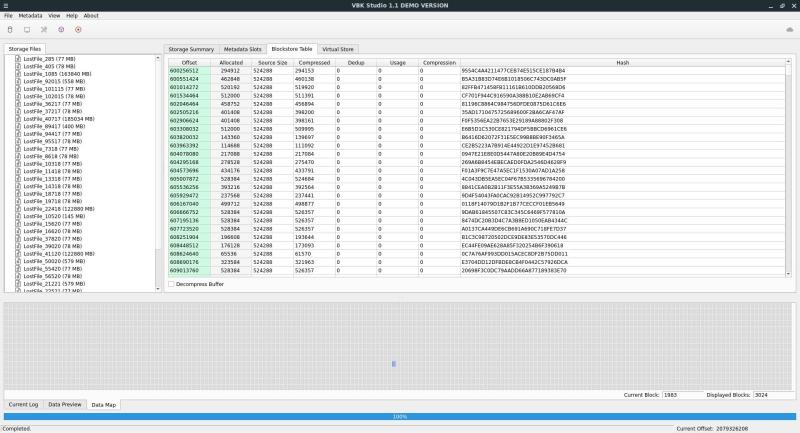
Task: Click file icon beside LostFile_89417 (400 MB)
Action: 18,126
